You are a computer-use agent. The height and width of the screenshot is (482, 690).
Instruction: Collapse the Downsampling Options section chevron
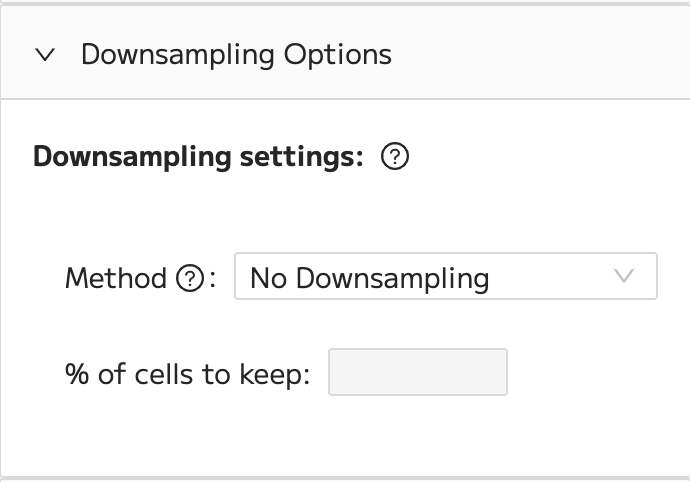[x=45, y=55]
